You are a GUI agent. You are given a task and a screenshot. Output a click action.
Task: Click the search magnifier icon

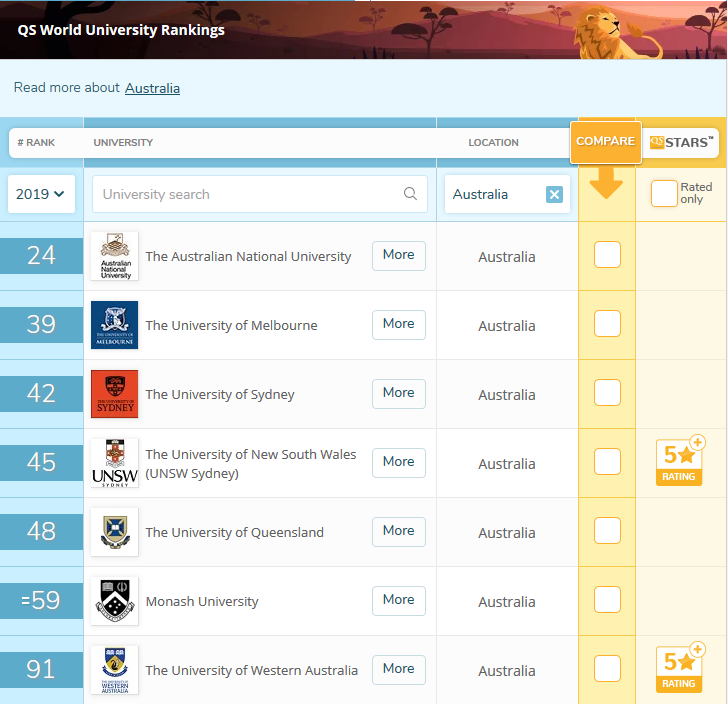click(410, 194)
